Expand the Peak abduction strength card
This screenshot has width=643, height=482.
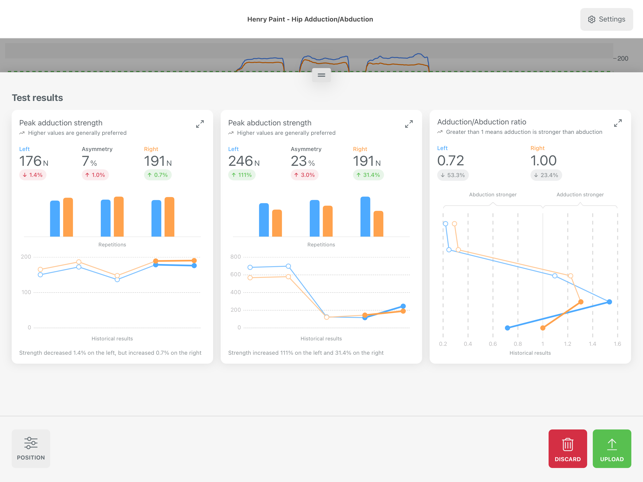click(x=409, y=124)
